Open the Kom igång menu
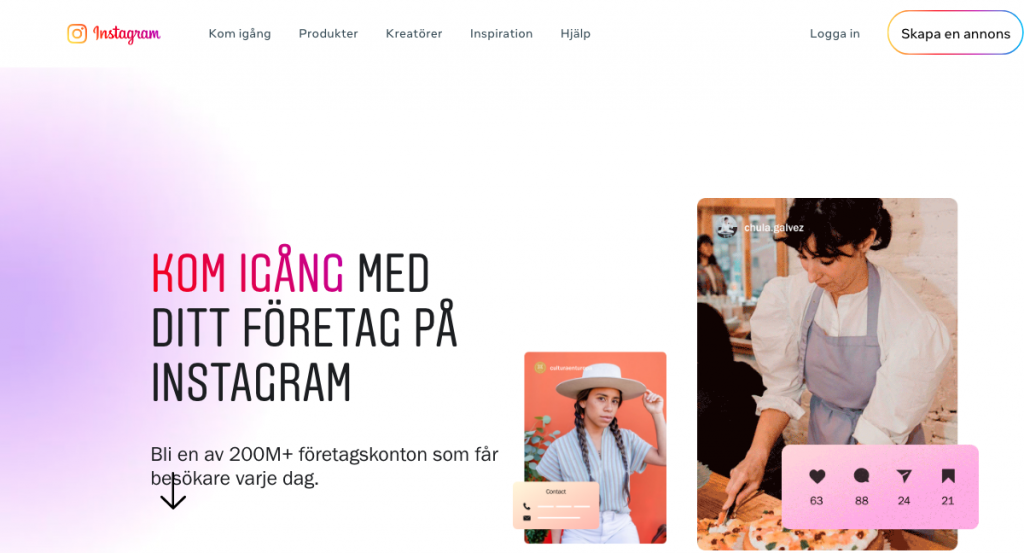 pyautogui.click(x=240, y=33)
